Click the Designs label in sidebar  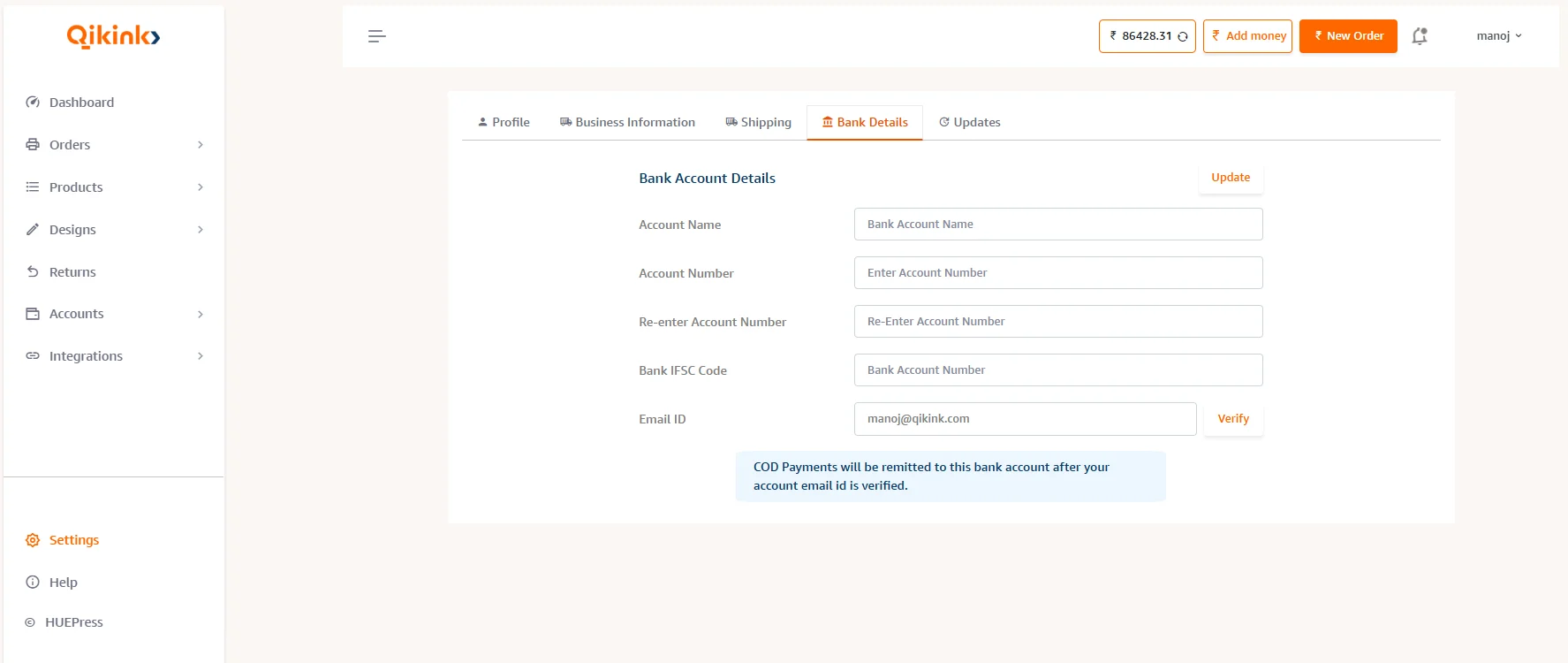72,230
